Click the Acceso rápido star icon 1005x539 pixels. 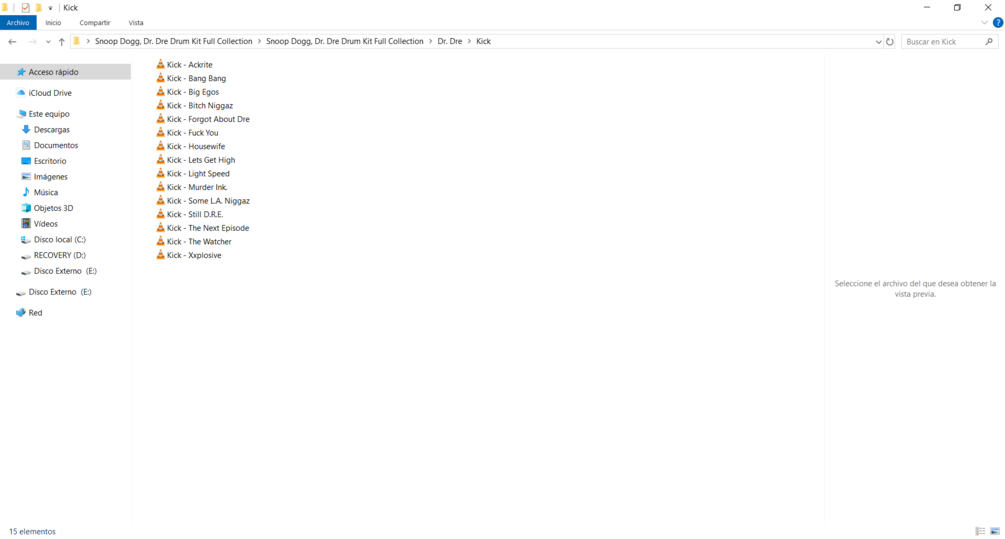21,72
